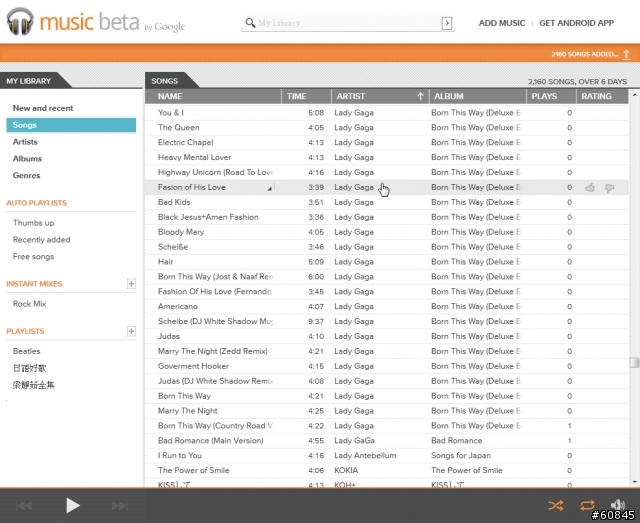Click the Bad Romance album cell
640x523 pixels.
tap(456, 441)
